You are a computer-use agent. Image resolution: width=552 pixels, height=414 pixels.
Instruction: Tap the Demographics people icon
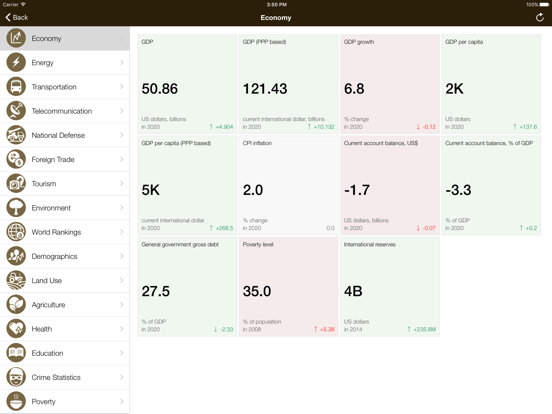pyautogui.click(x=16, y=256)
